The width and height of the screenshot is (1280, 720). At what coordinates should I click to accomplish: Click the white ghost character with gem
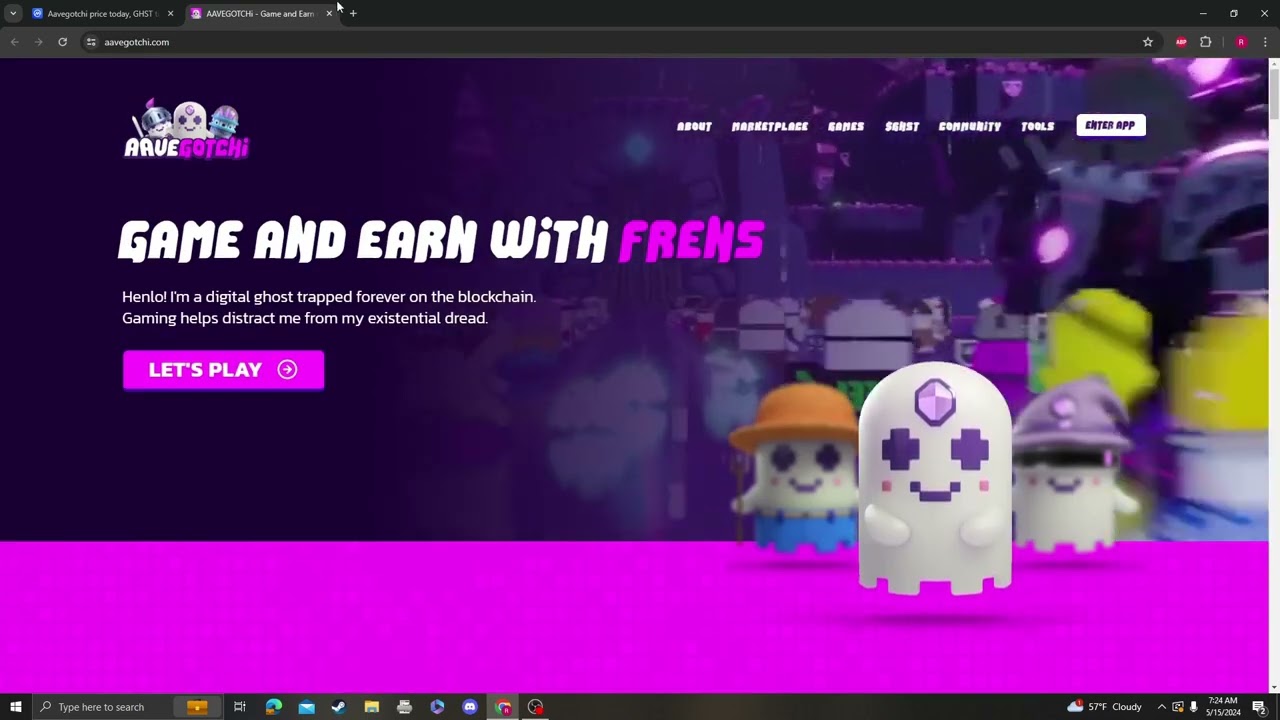coord(935,478)
